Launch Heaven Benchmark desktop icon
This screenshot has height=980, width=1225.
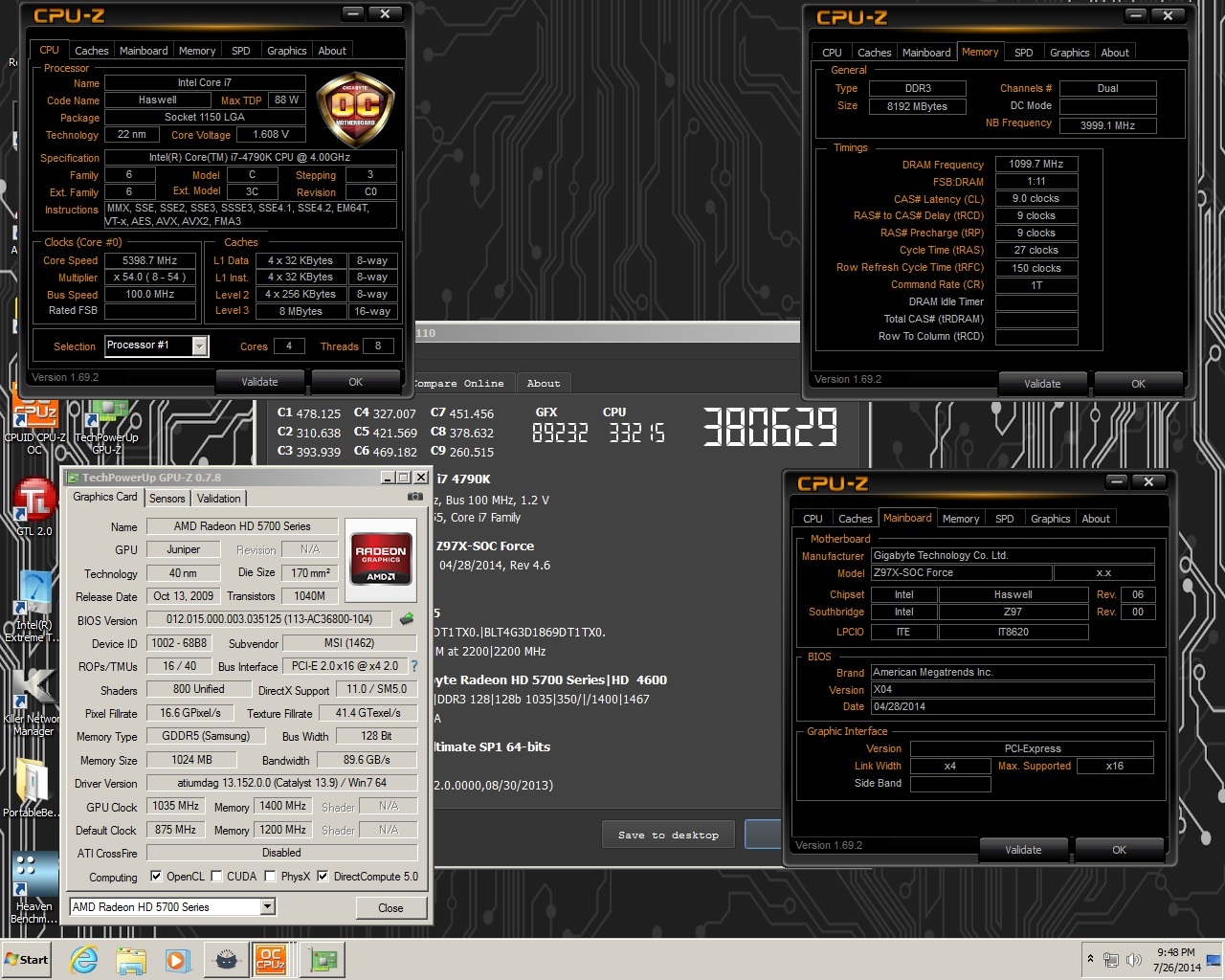coord(33,887)
